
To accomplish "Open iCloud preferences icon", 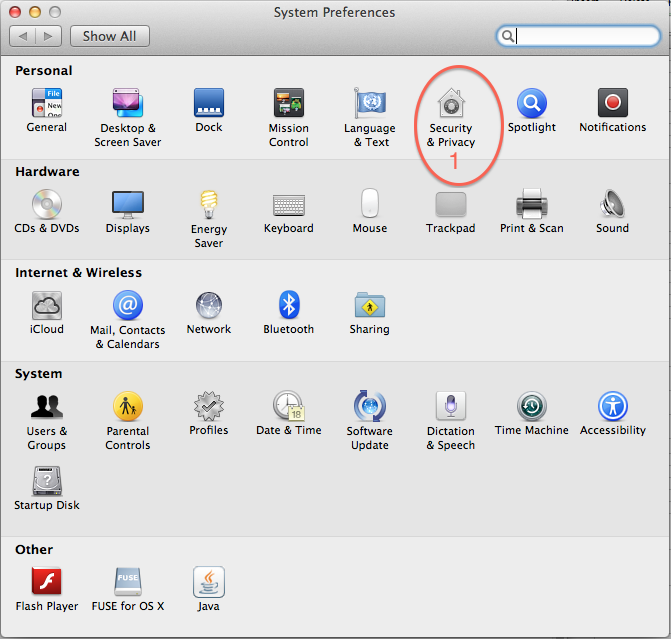I will 47,305.
